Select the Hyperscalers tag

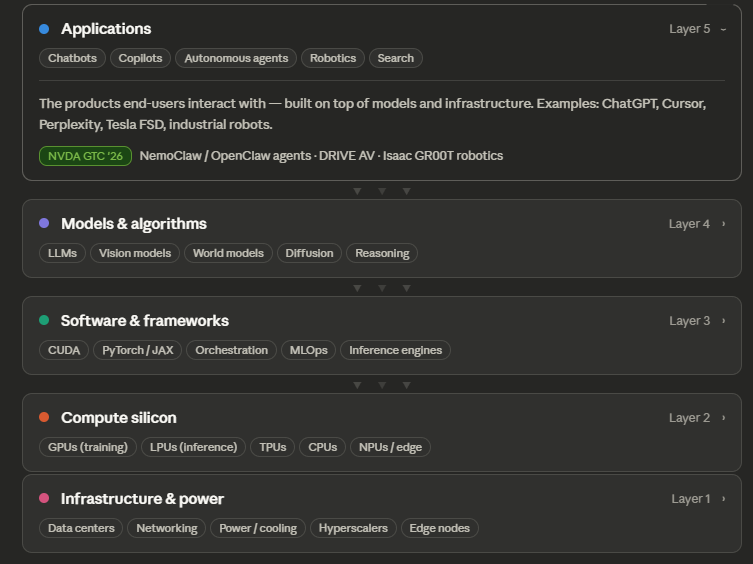(353, 528)
